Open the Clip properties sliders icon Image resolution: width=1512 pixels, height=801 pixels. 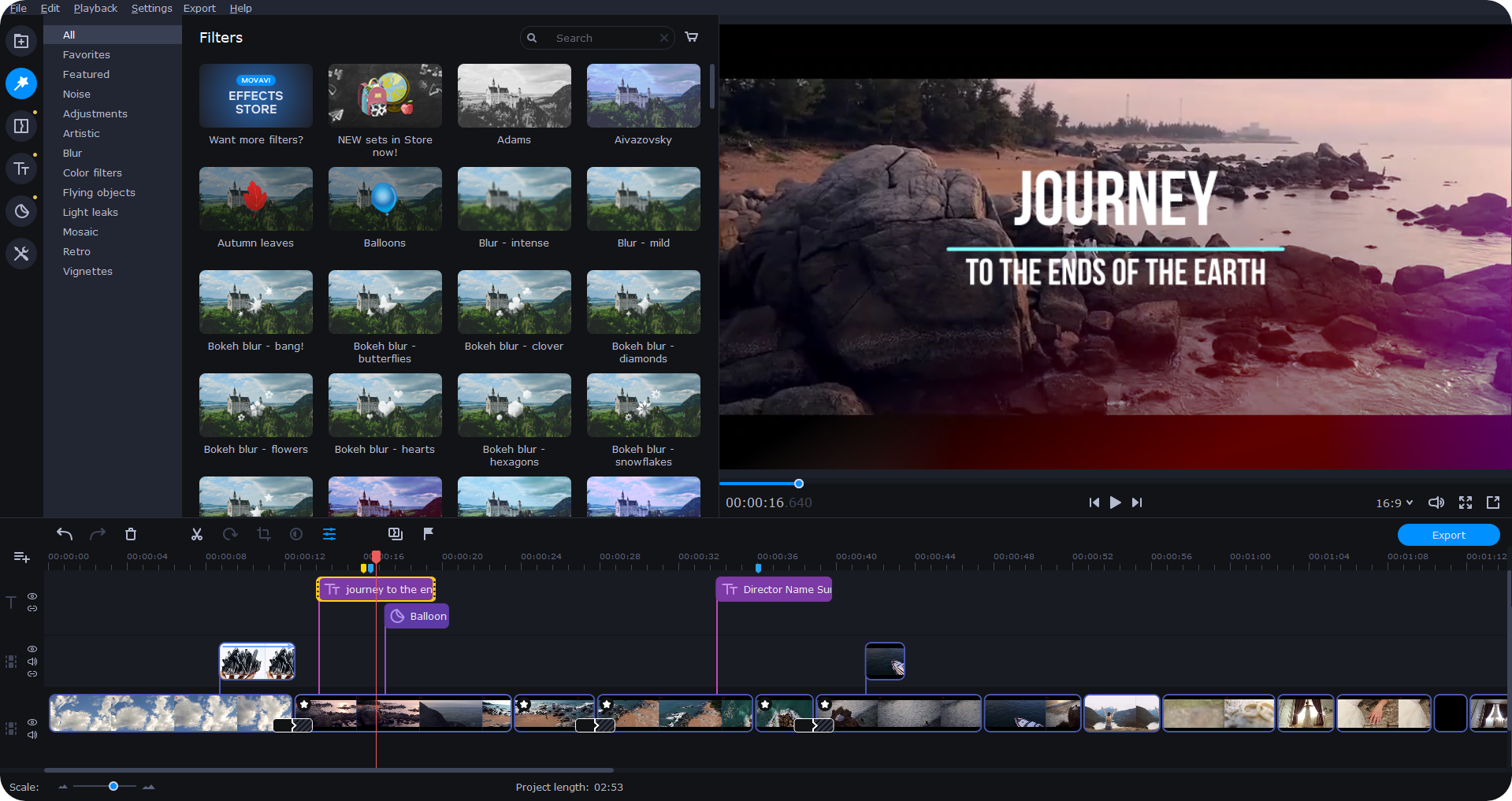329,534
